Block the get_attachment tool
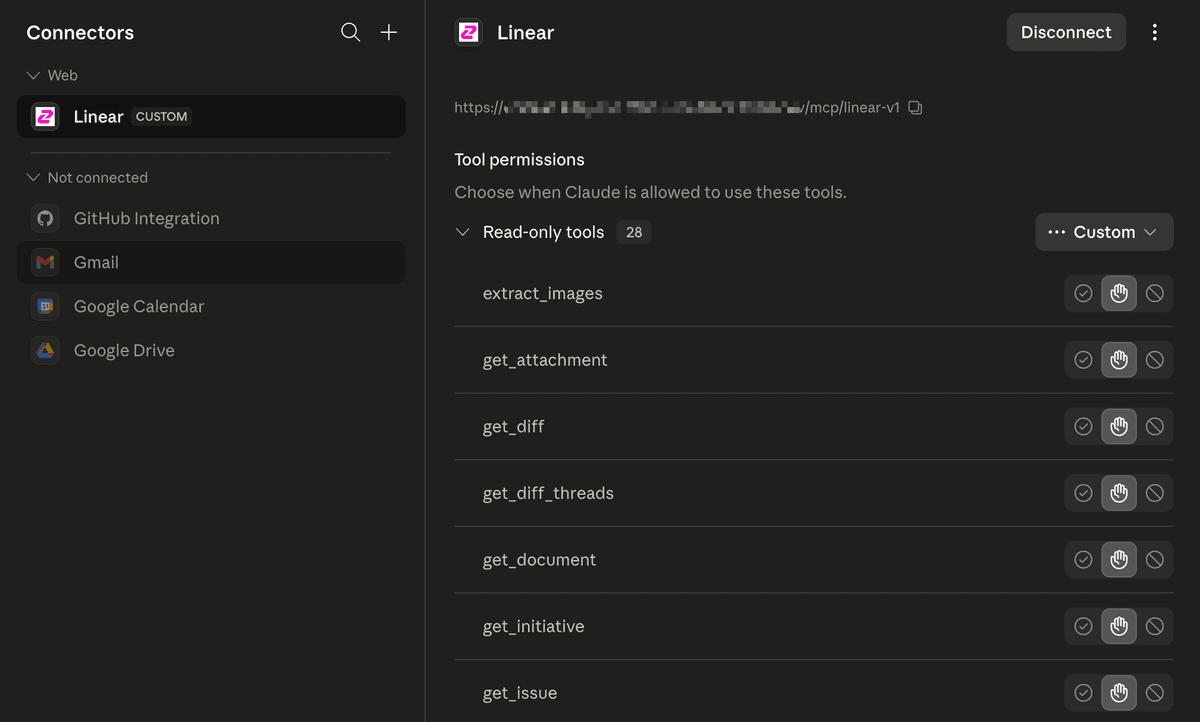Viewport: 1200px width, 722px height. pos(1155,360)
